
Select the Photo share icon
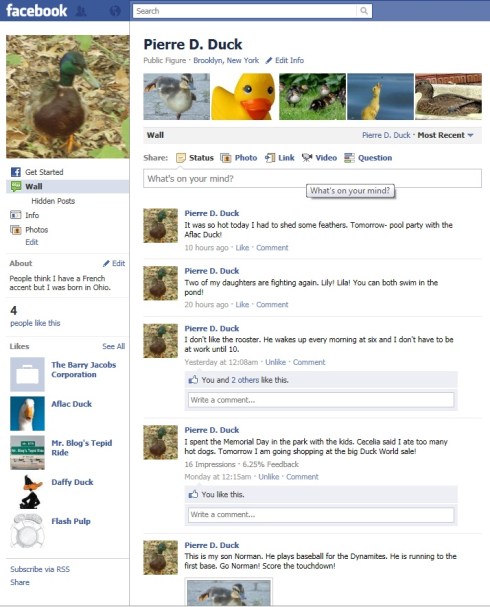coord(226,158)
